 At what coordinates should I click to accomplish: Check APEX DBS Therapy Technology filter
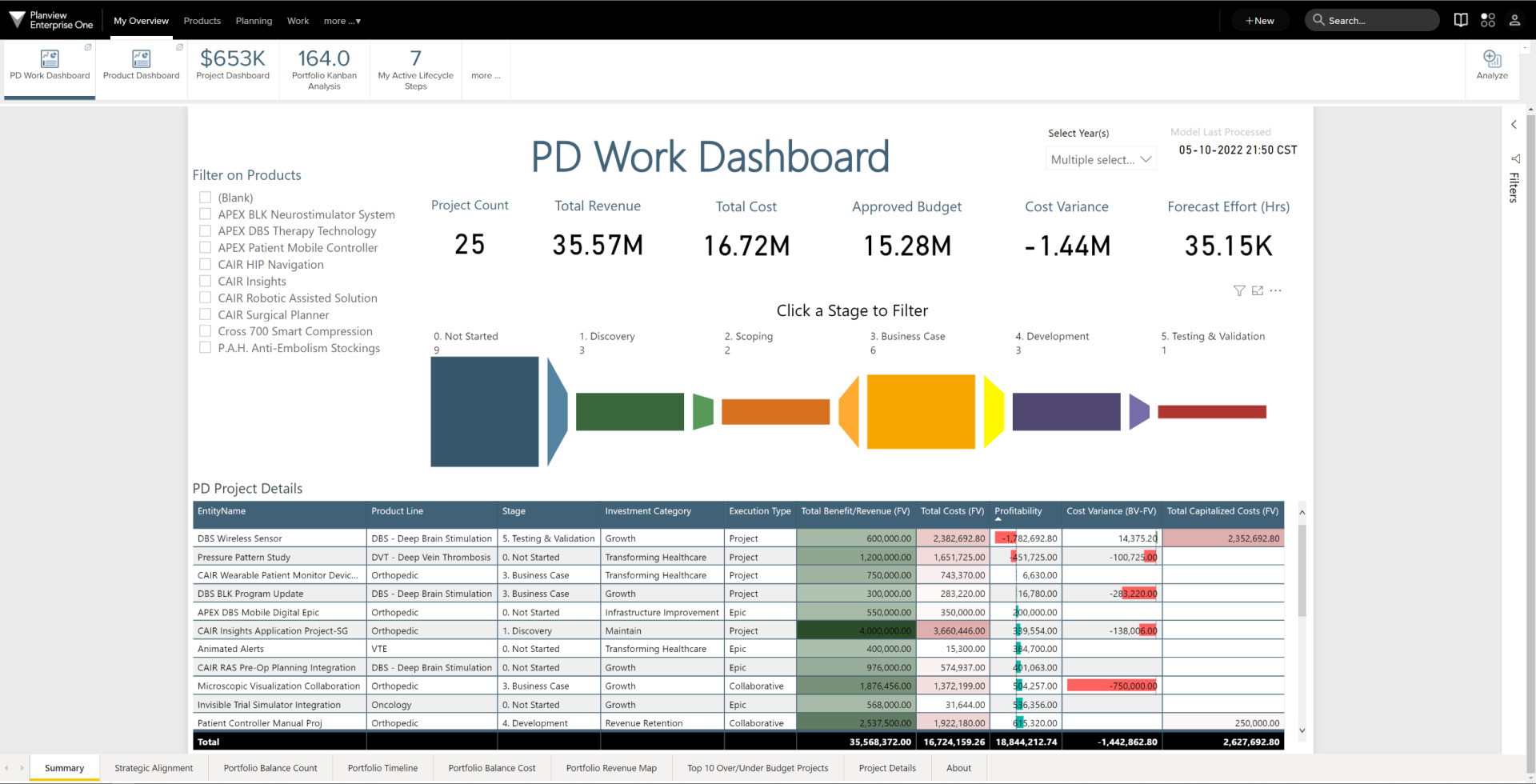205,230
